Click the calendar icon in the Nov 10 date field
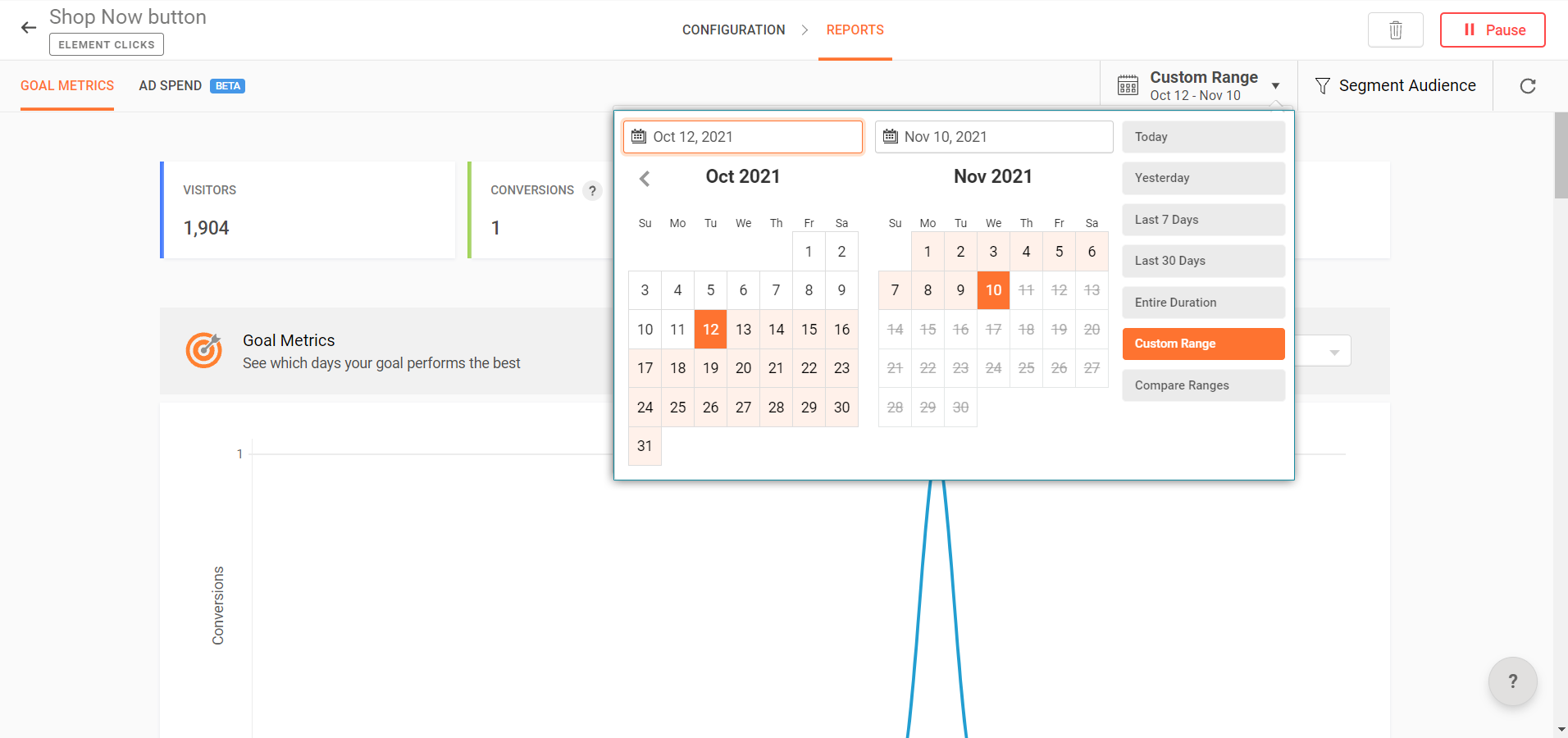Screen dimensions: 1568x738 [x=891, y=136]
